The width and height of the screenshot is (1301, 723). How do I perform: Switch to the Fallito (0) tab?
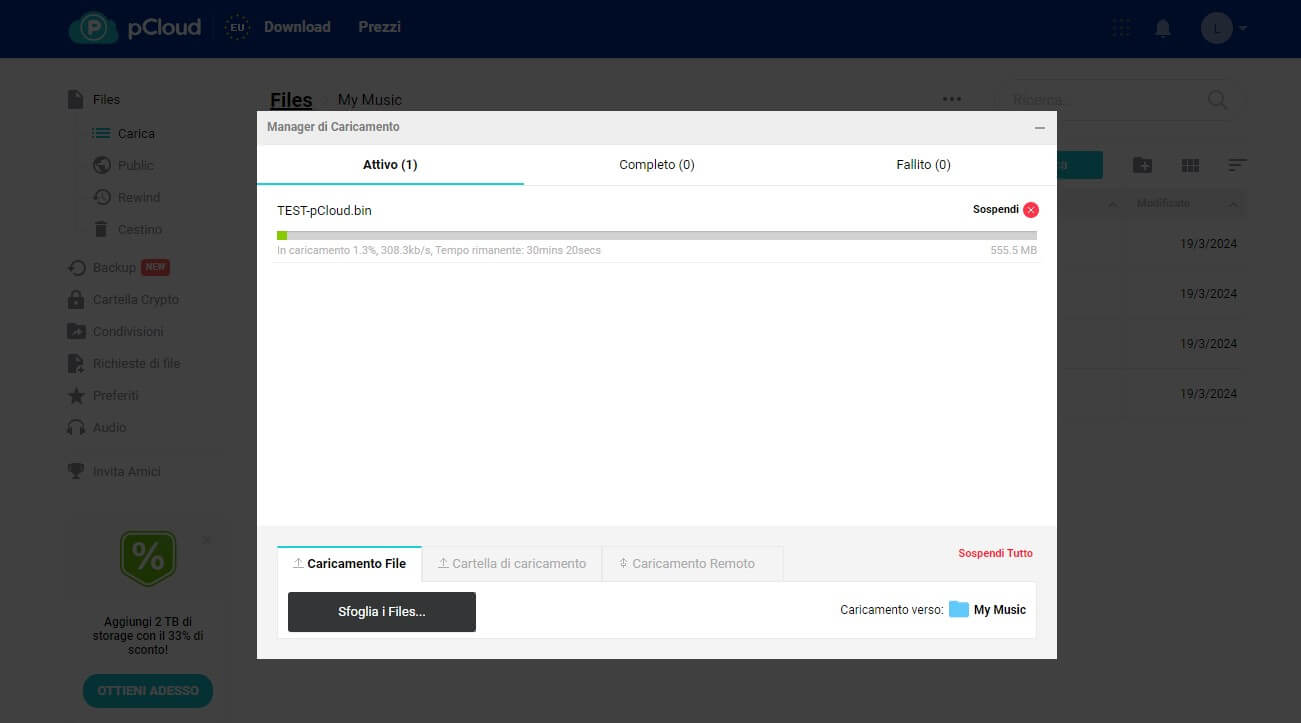923,164
